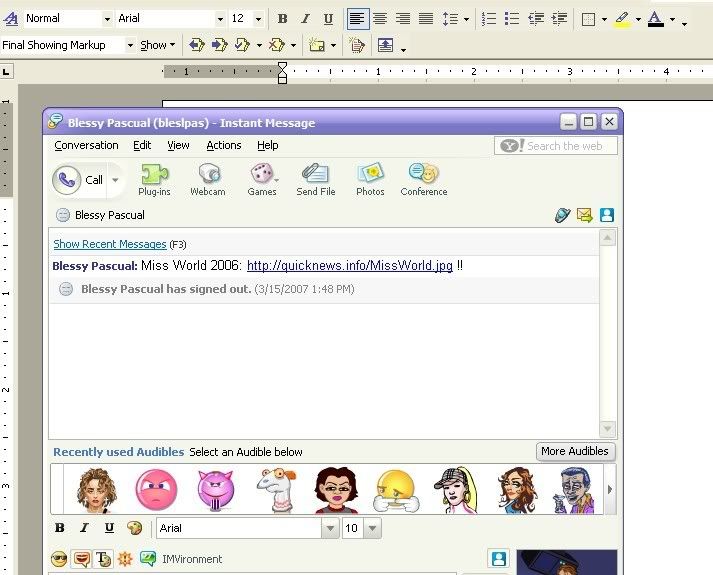Start a Conference from messenger toolbar
This screenshot has width=713, height=575.
[x=424, y=180]
